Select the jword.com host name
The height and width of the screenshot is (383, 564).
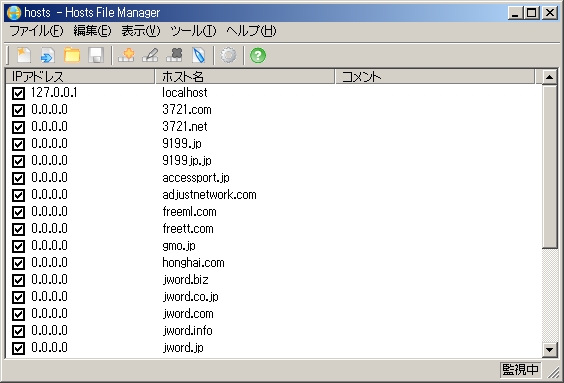(x=188, y=314)
